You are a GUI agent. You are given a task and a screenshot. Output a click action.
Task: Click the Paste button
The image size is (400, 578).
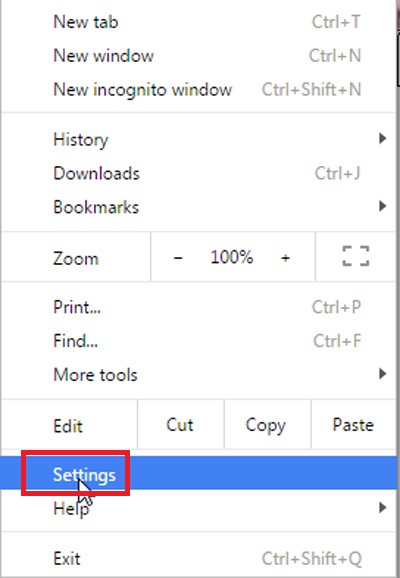point(353,425)
